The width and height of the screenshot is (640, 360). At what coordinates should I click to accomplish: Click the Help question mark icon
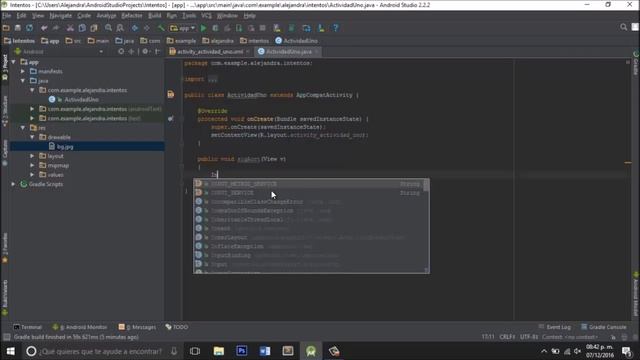336,28
